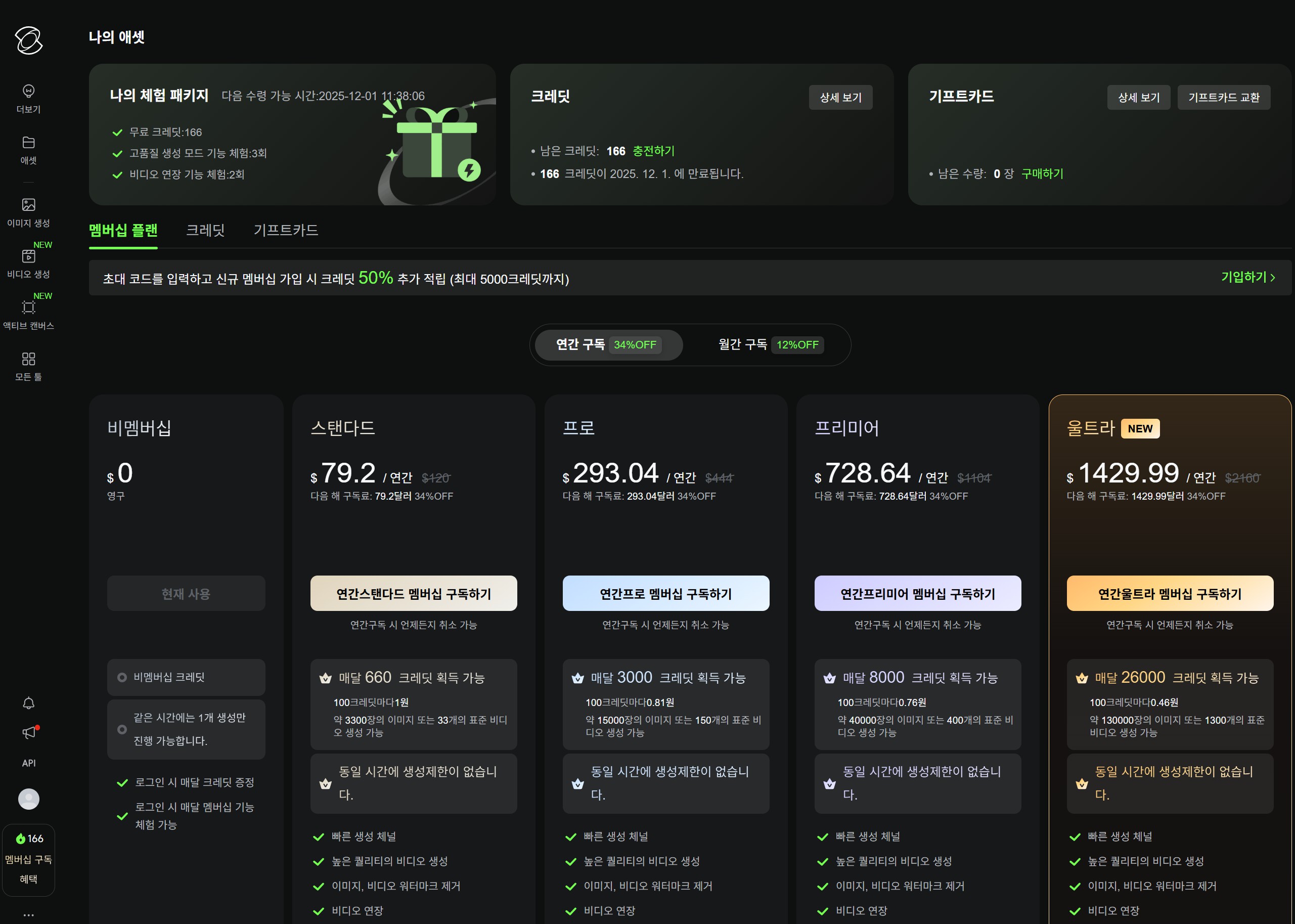Screen dimensions: 1295x924
Task: Switch to 월간 구독 12%OFF billing
Action: [770, 345]
